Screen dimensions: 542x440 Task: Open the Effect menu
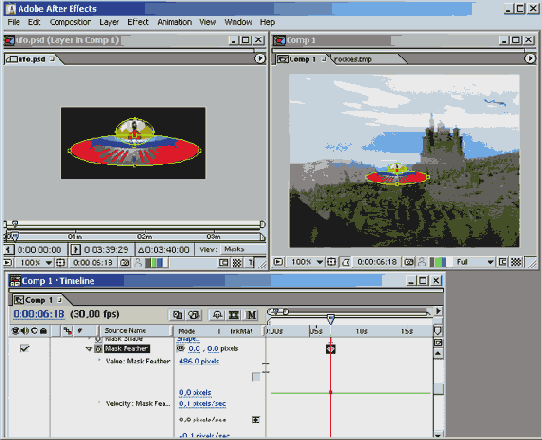coord(138,22)
